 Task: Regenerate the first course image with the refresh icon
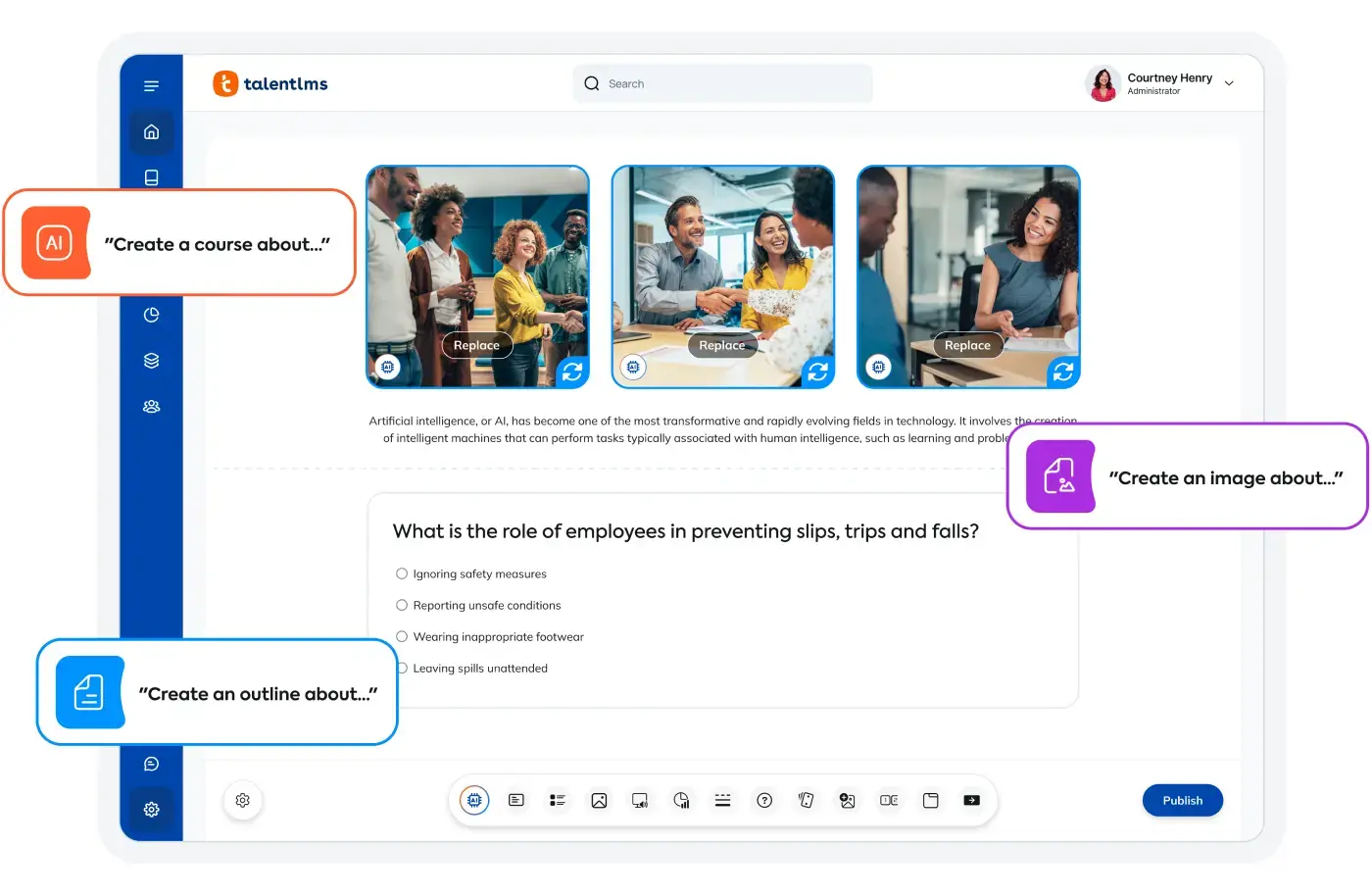571,373
